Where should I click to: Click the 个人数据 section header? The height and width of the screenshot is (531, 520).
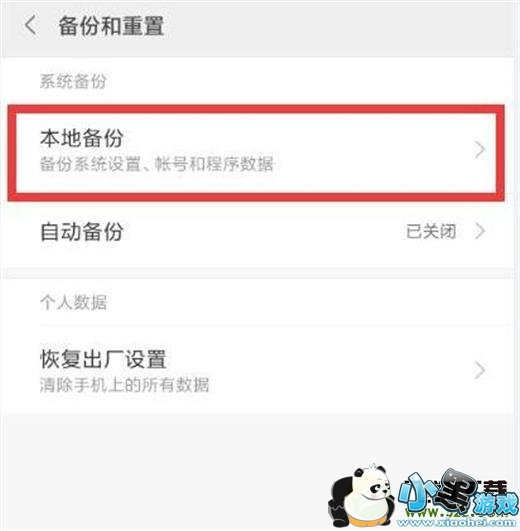click(x=73, y=302)
